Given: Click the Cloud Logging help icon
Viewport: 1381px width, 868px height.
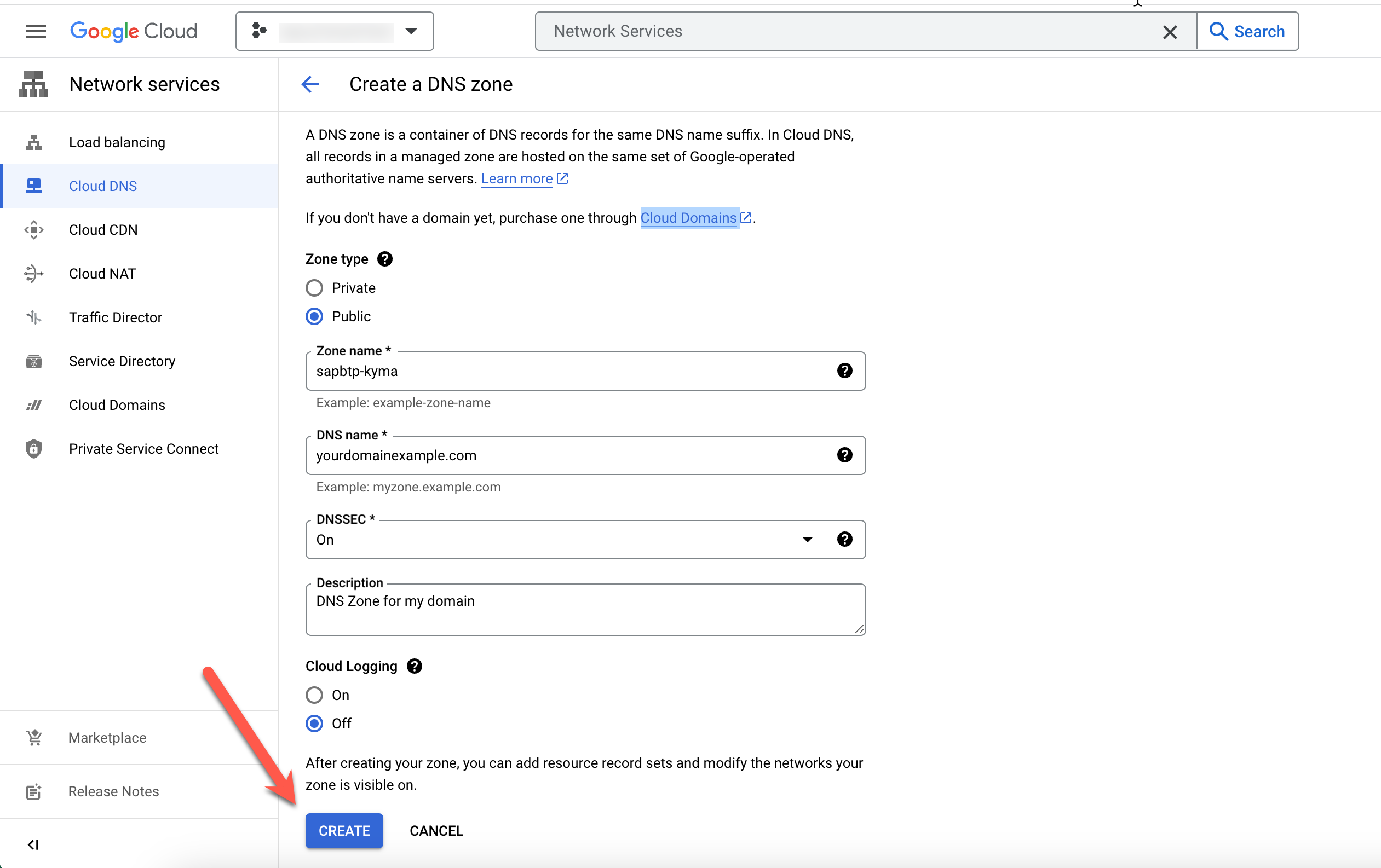Looking at the screenshot, I should [414, 666].
